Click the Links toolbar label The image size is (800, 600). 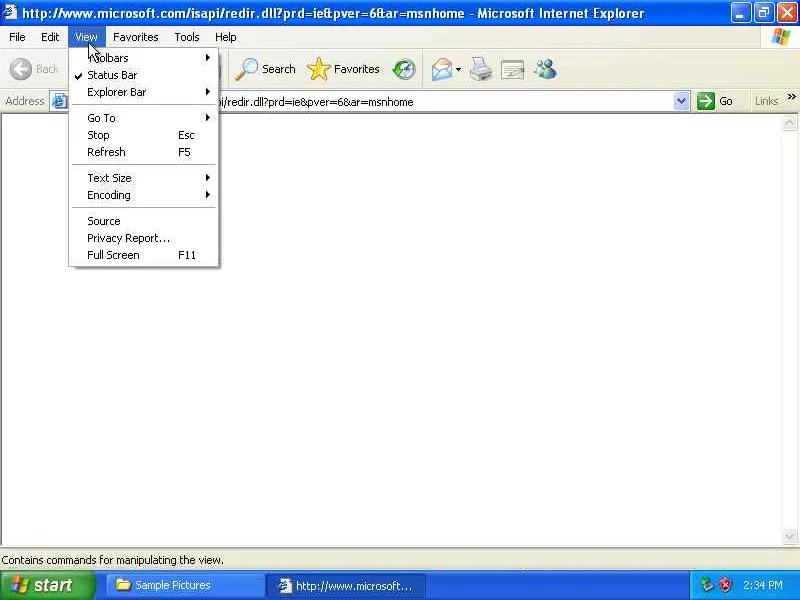click(x=766, y=101)
